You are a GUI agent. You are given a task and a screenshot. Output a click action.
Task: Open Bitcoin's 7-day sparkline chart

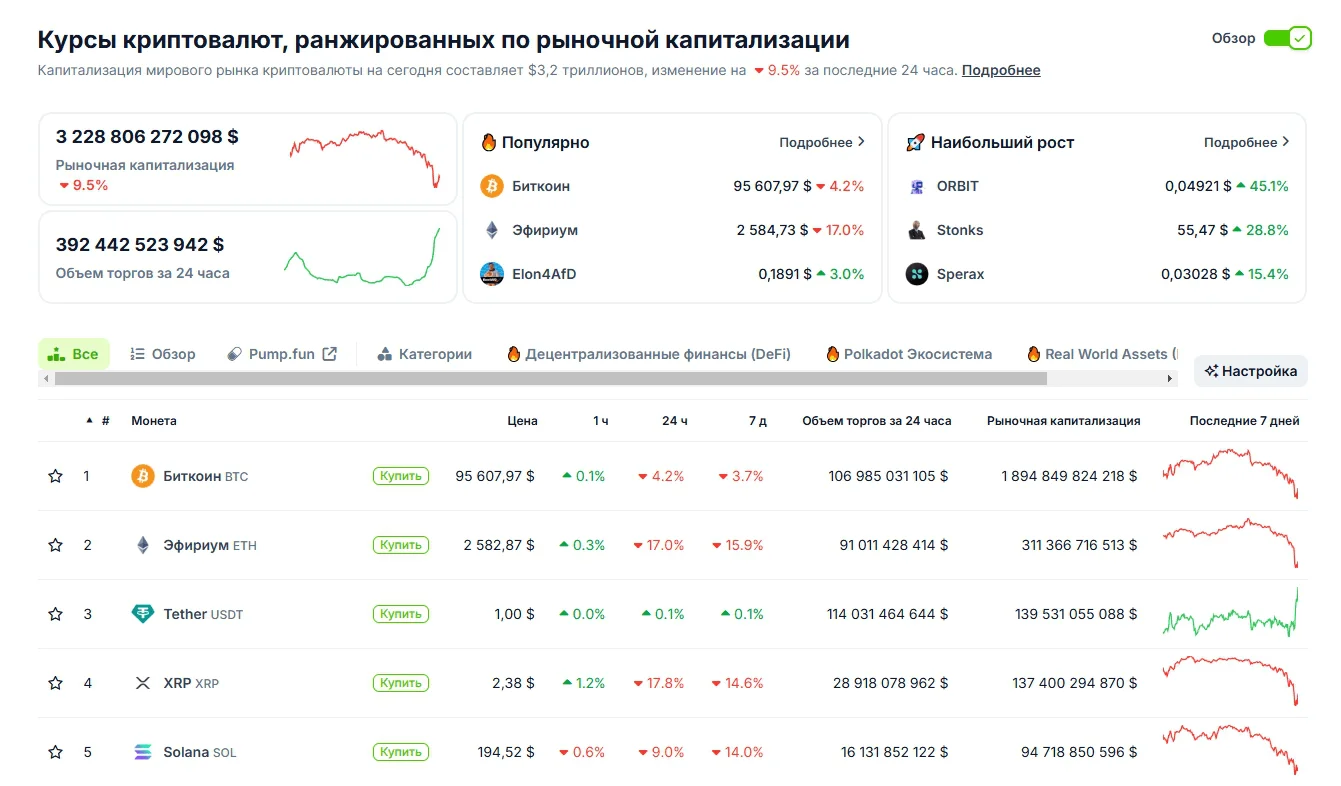[1230, 475]
